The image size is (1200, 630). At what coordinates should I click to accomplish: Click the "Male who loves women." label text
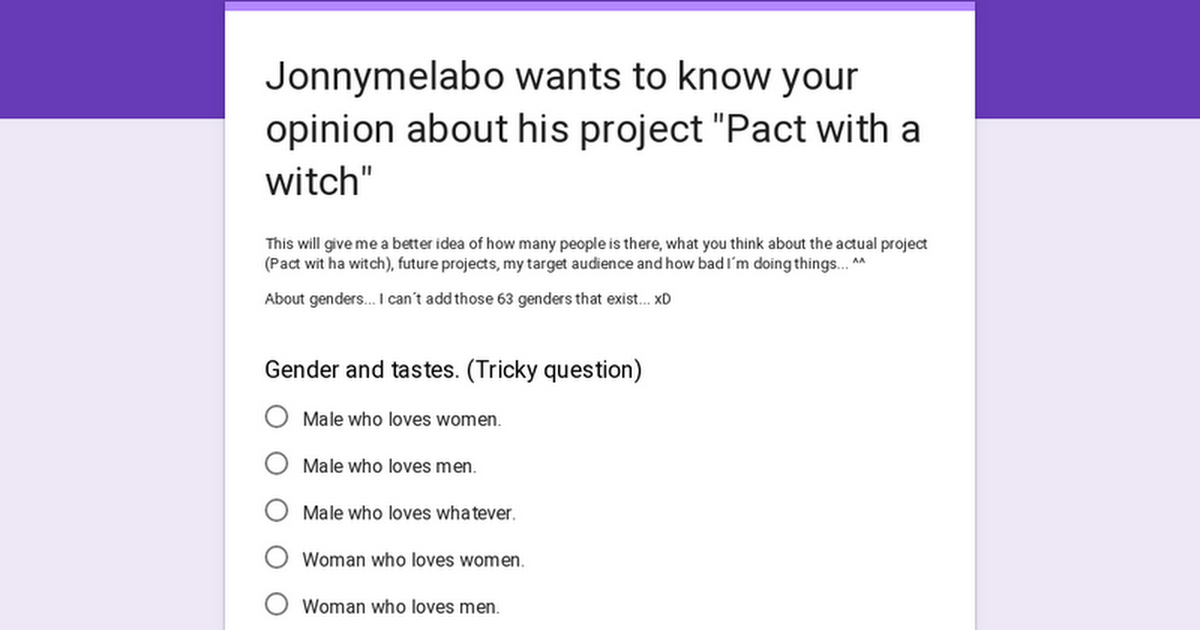pyautogui.click(x=402, y=419)
